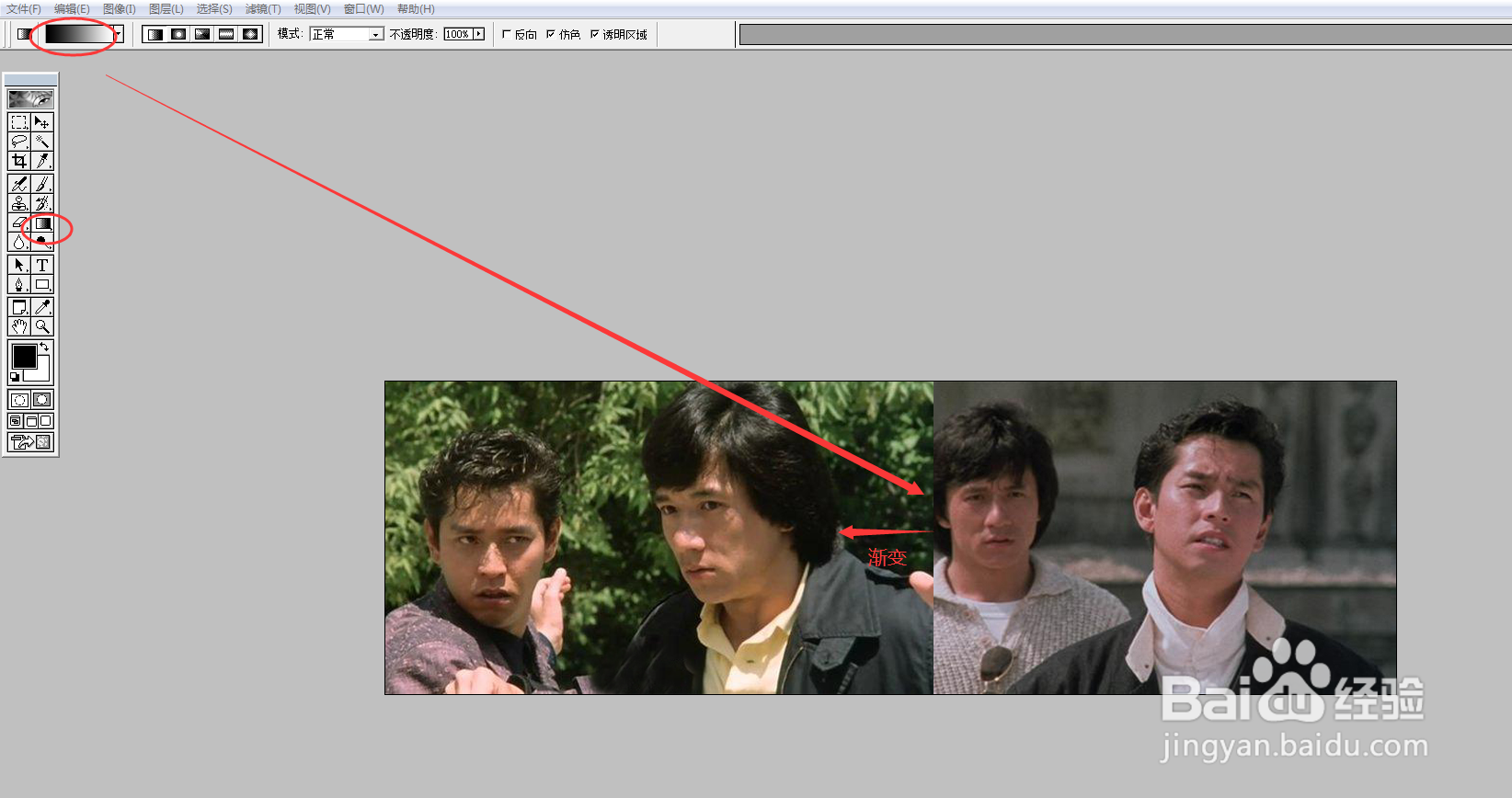Viewport: 1512px width, 798px height.
Task: Open the 窗口(W) menu
Action: 363,9
